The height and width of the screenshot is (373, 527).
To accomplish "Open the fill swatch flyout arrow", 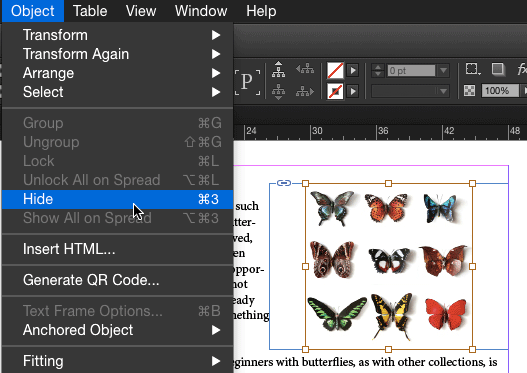I will click(x=353, y=70).
